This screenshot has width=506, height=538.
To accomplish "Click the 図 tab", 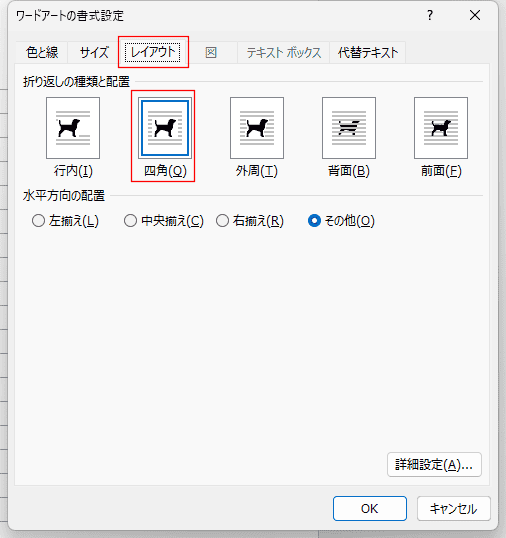I will (211, 52).
